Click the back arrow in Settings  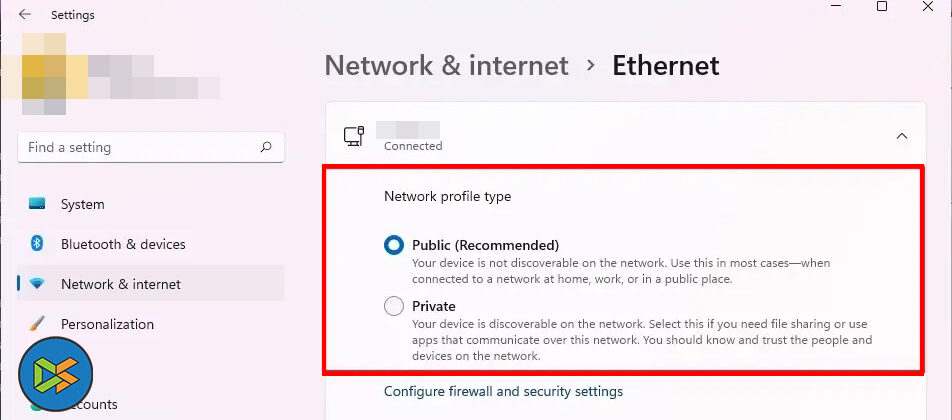point(25,15)
